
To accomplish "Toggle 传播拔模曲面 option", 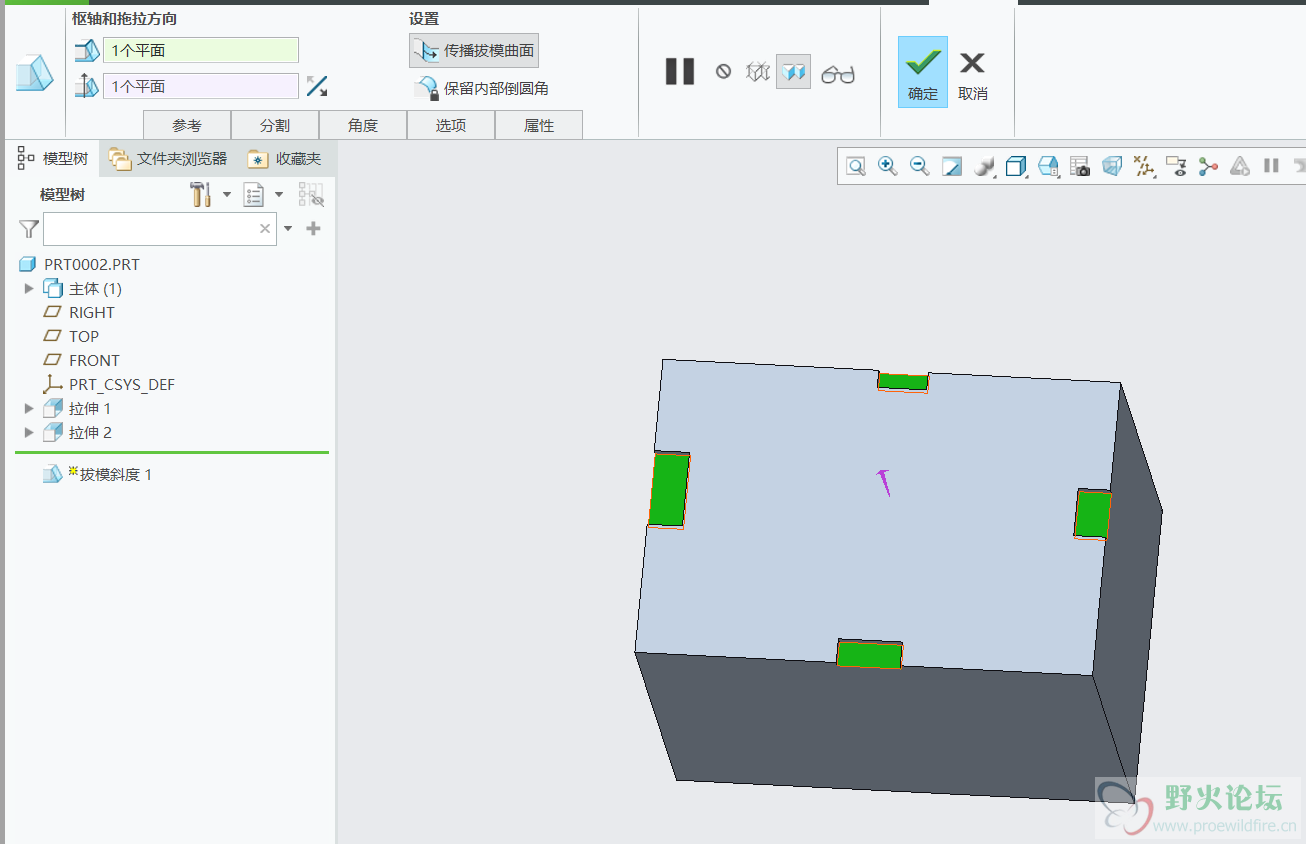I will [474, 51].
